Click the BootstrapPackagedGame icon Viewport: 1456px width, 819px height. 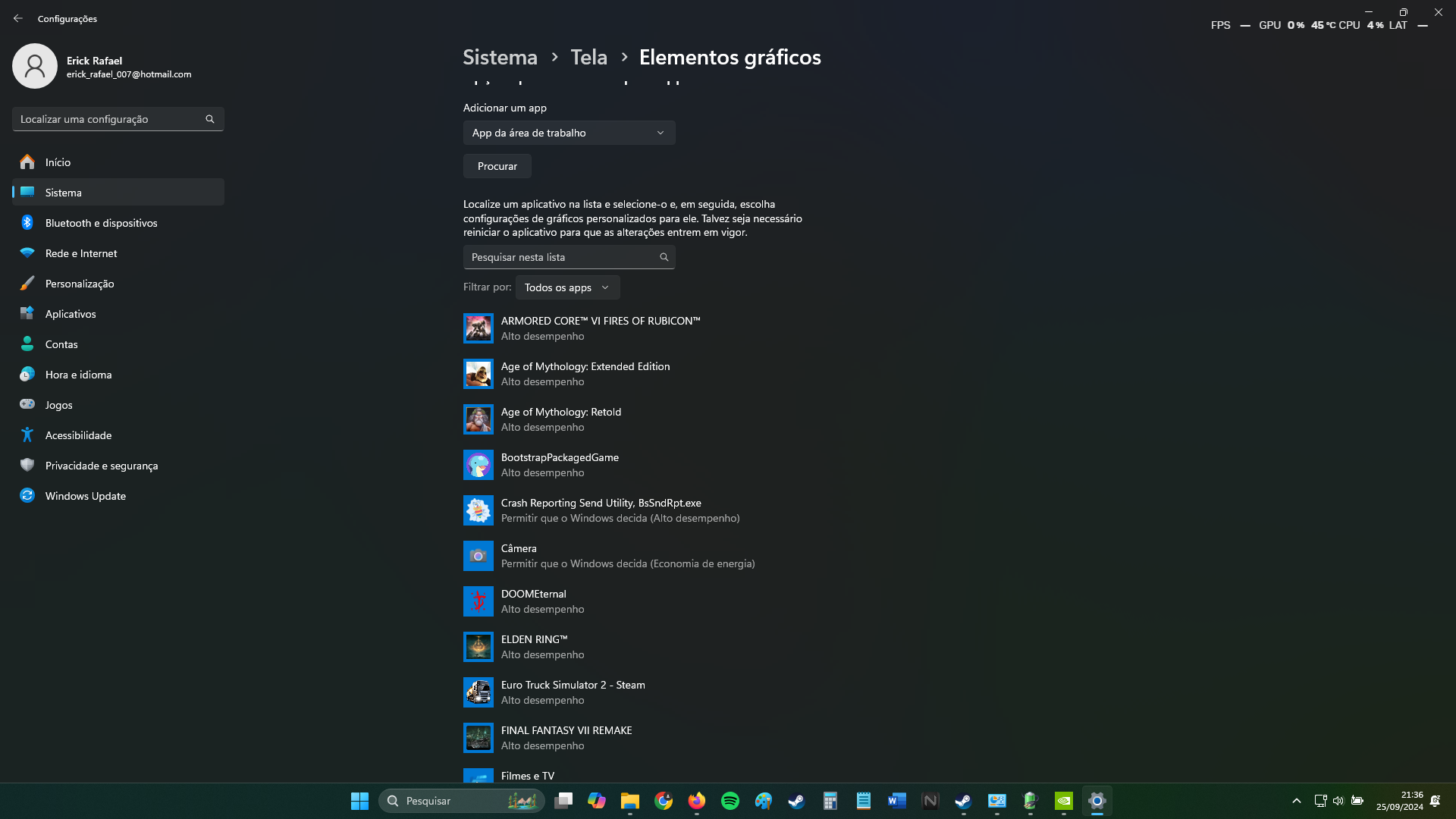[x=479, y=465]
